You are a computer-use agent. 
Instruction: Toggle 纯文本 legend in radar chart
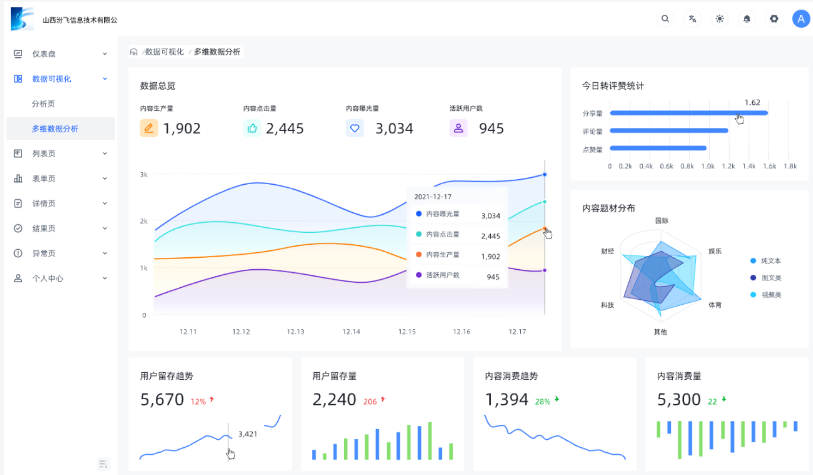pyautogui.click(x=769, y=260)
